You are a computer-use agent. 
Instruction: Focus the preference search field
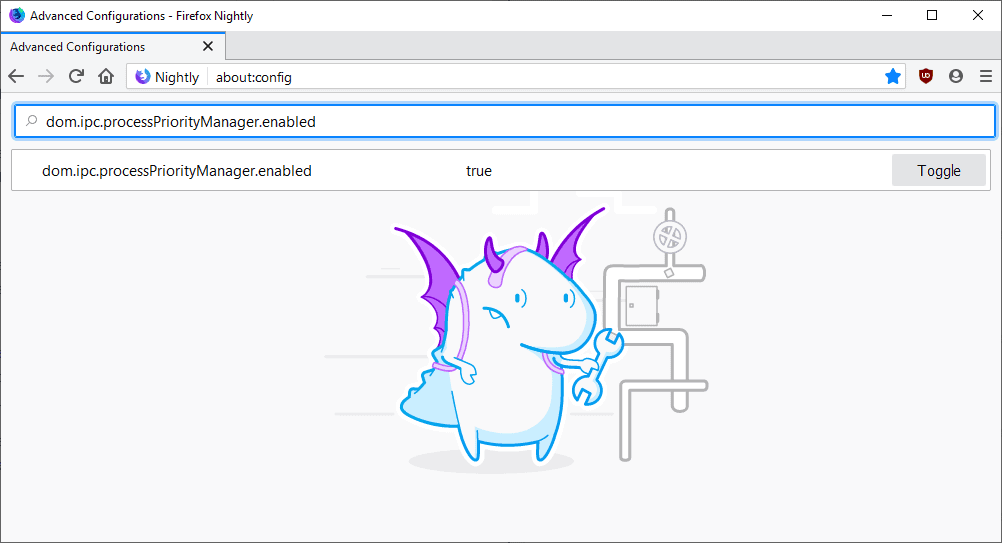coord(504,121)
